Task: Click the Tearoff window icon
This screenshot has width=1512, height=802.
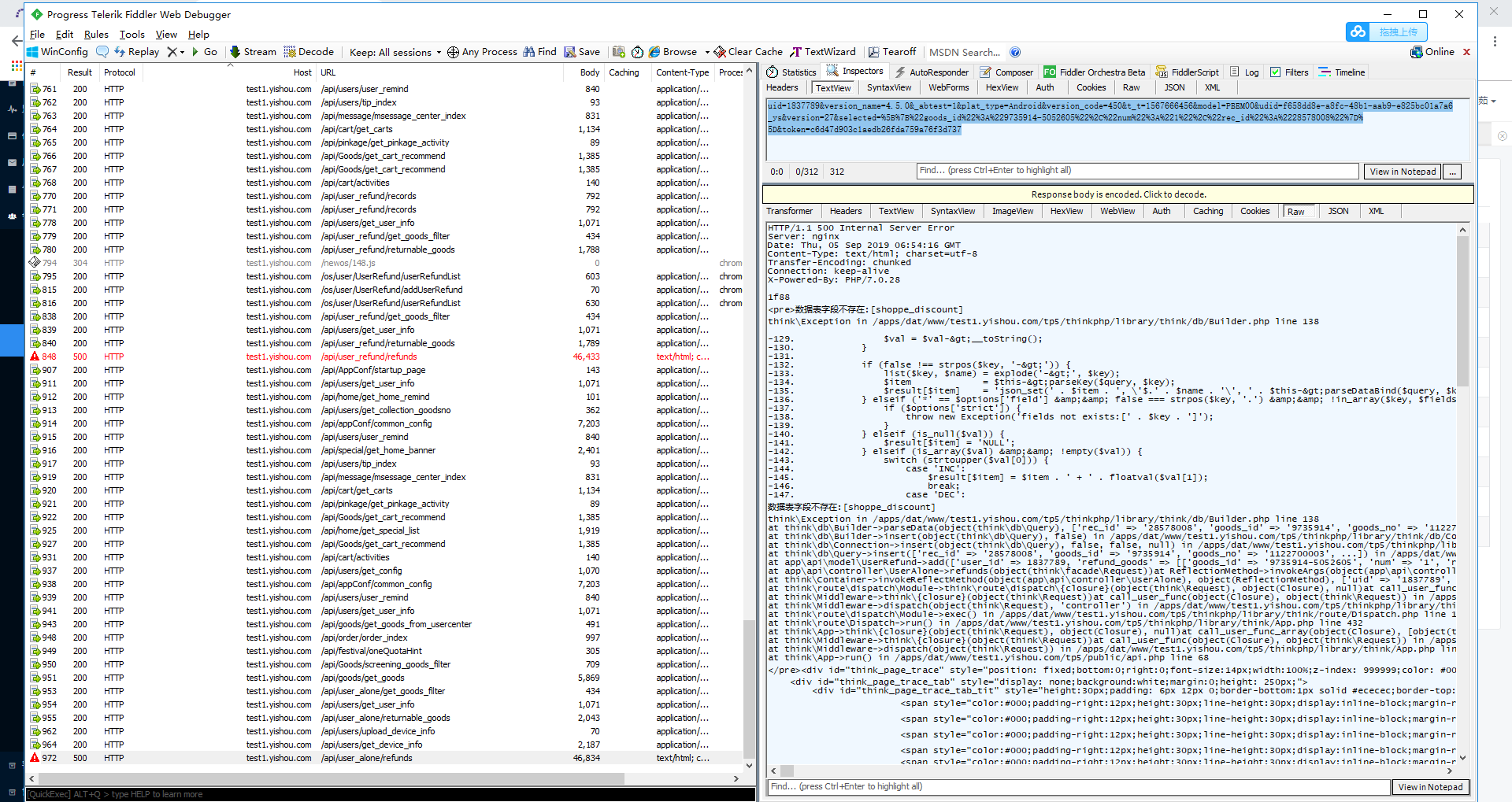Action: pos(873,52)
